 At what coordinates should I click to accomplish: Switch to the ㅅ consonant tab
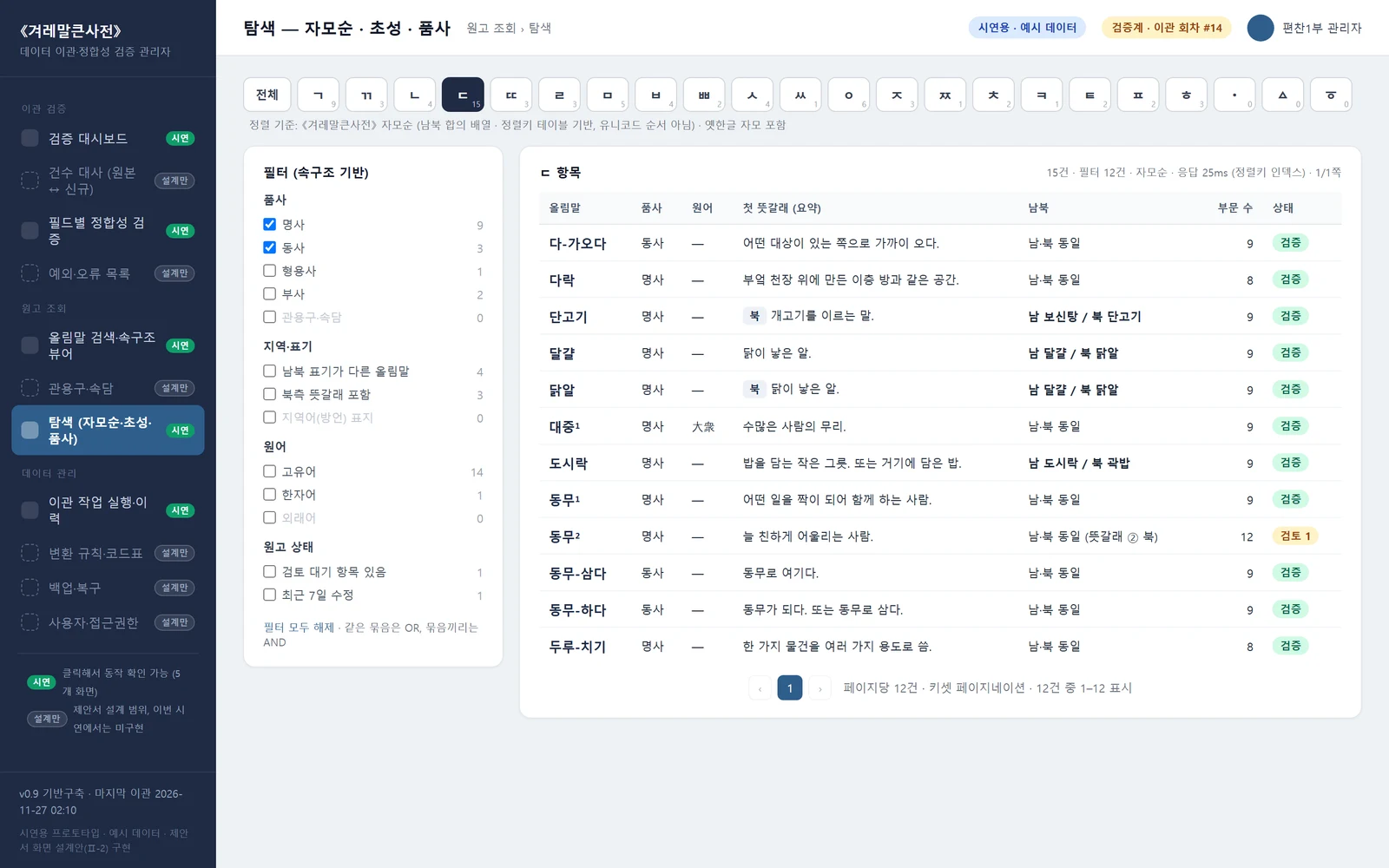tap(753, 95)
